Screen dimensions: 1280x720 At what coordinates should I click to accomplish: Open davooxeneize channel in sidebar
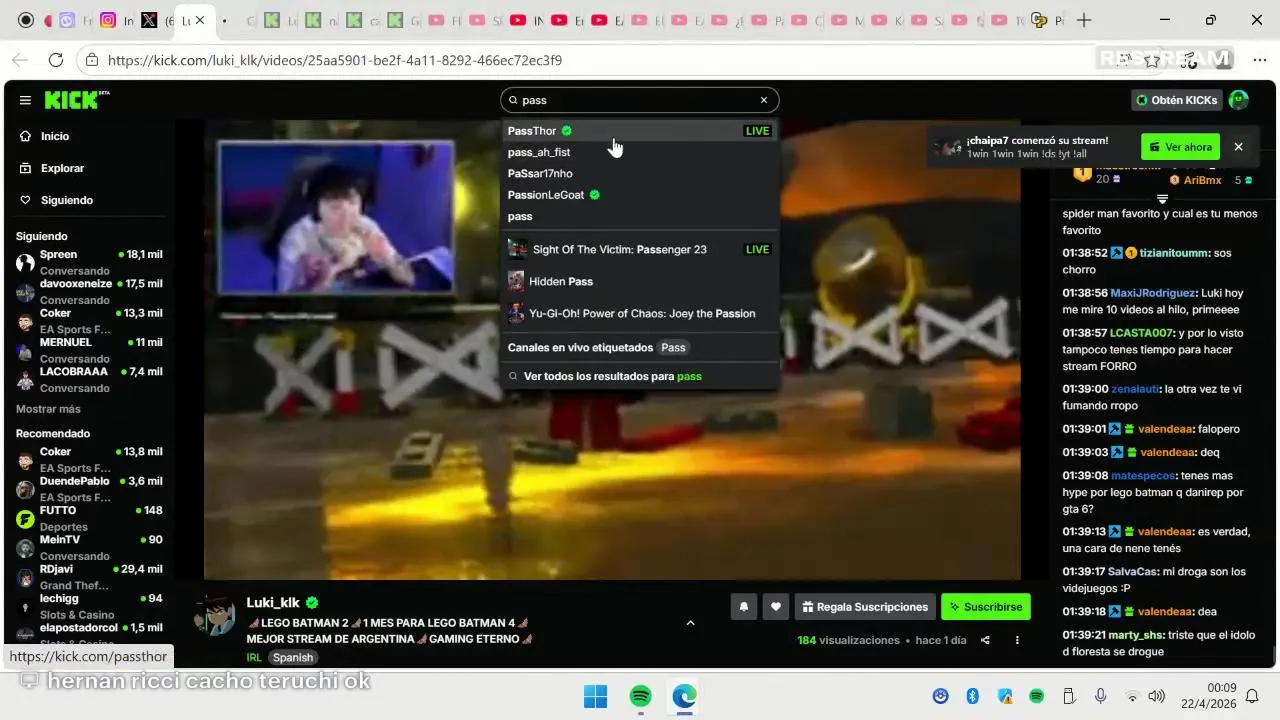[88, 291]
